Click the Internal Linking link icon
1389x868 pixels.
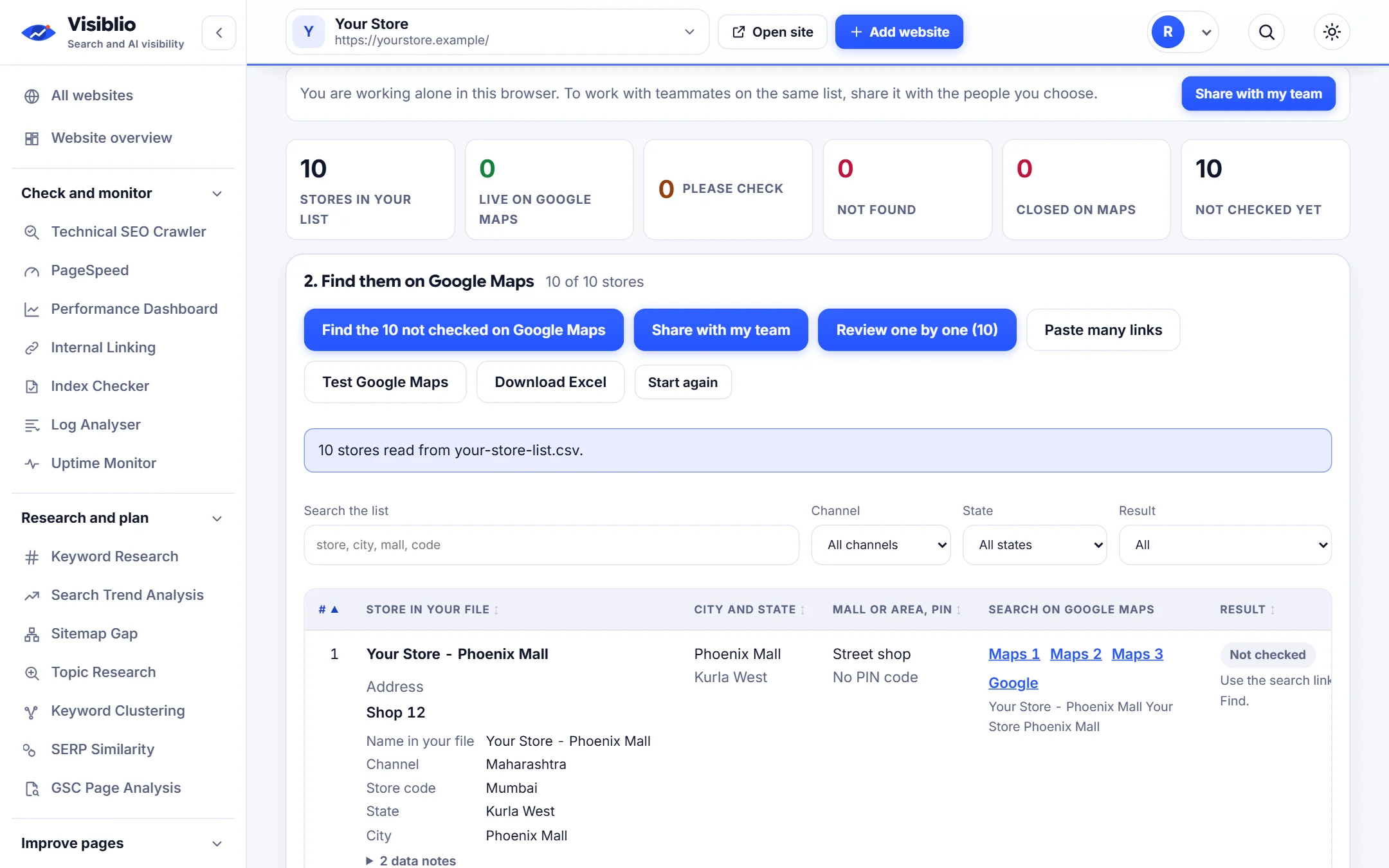tap(32, 348)
